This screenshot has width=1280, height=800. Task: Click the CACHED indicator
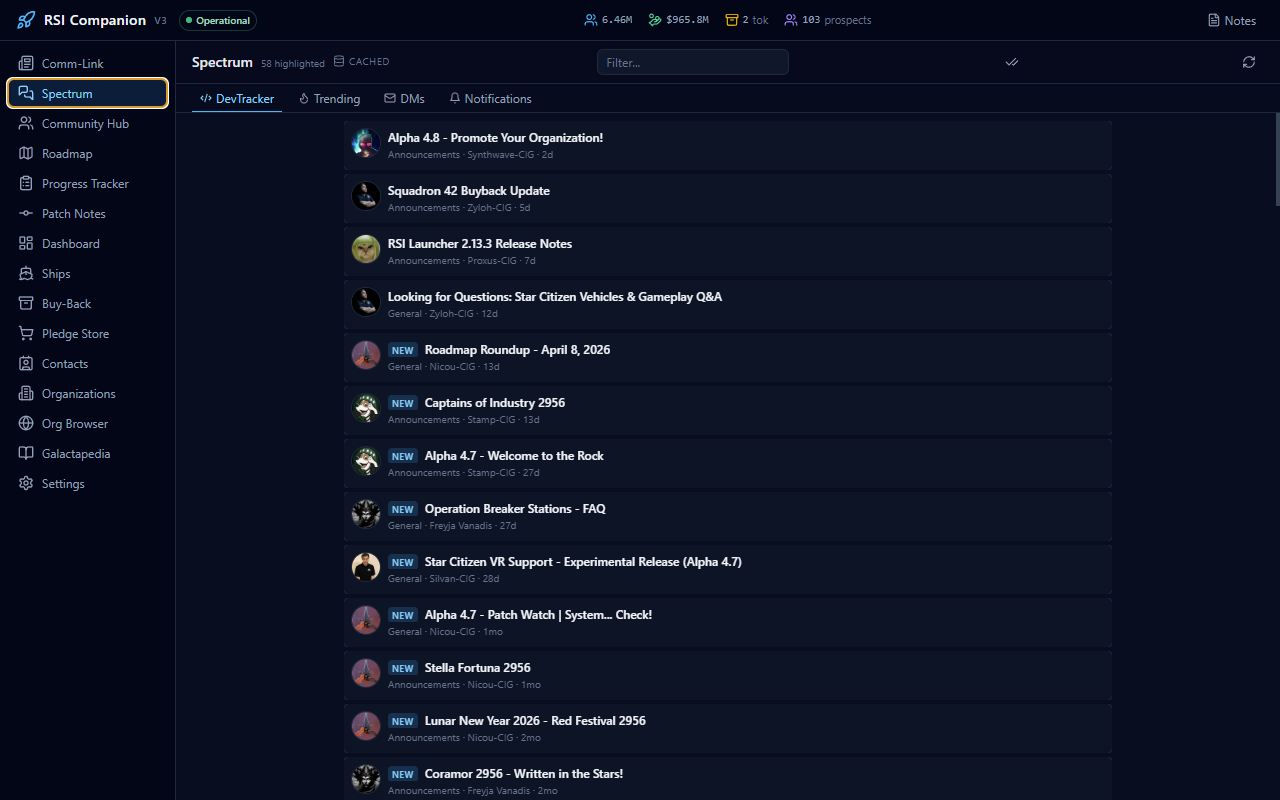tap(361, 62)
